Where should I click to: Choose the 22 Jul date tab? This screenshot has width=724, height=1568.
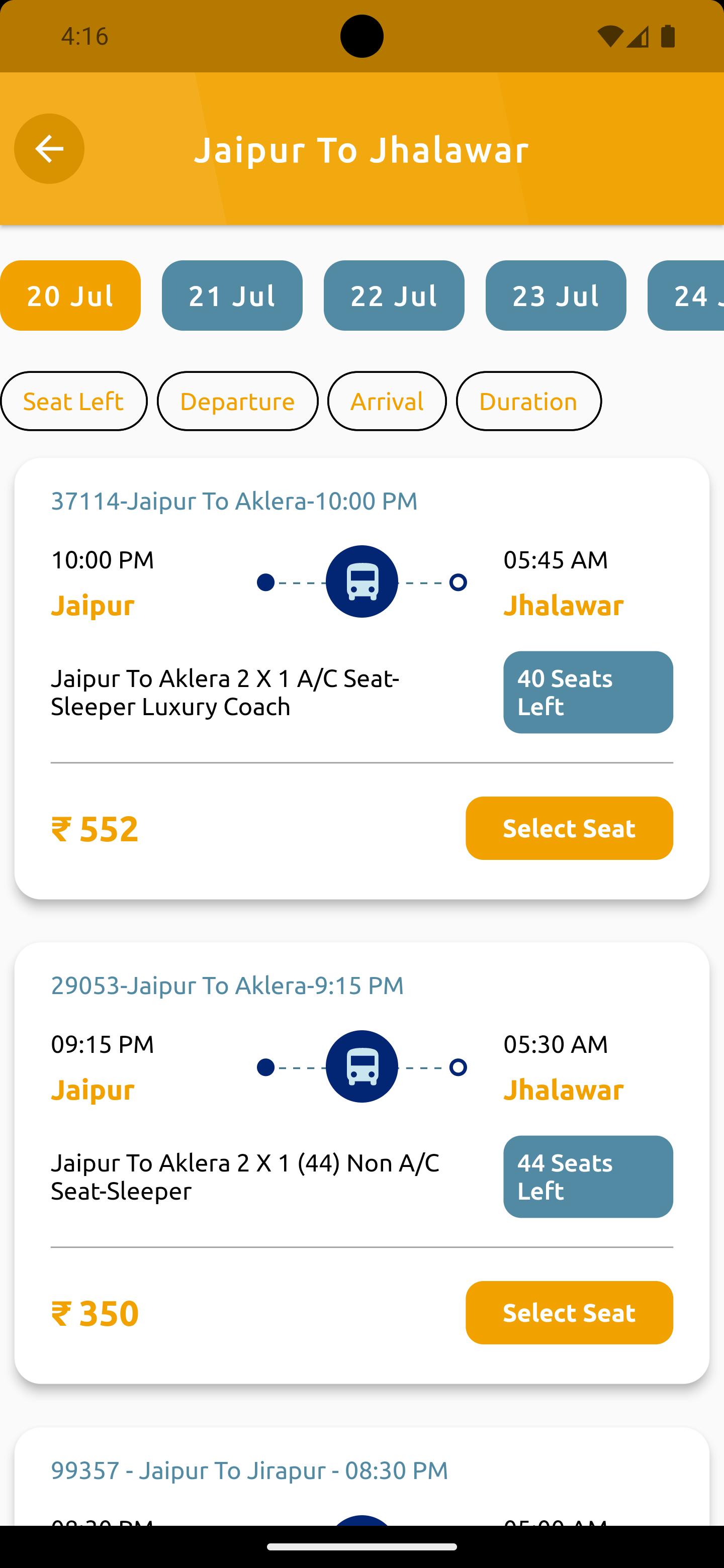coord(394,296)
